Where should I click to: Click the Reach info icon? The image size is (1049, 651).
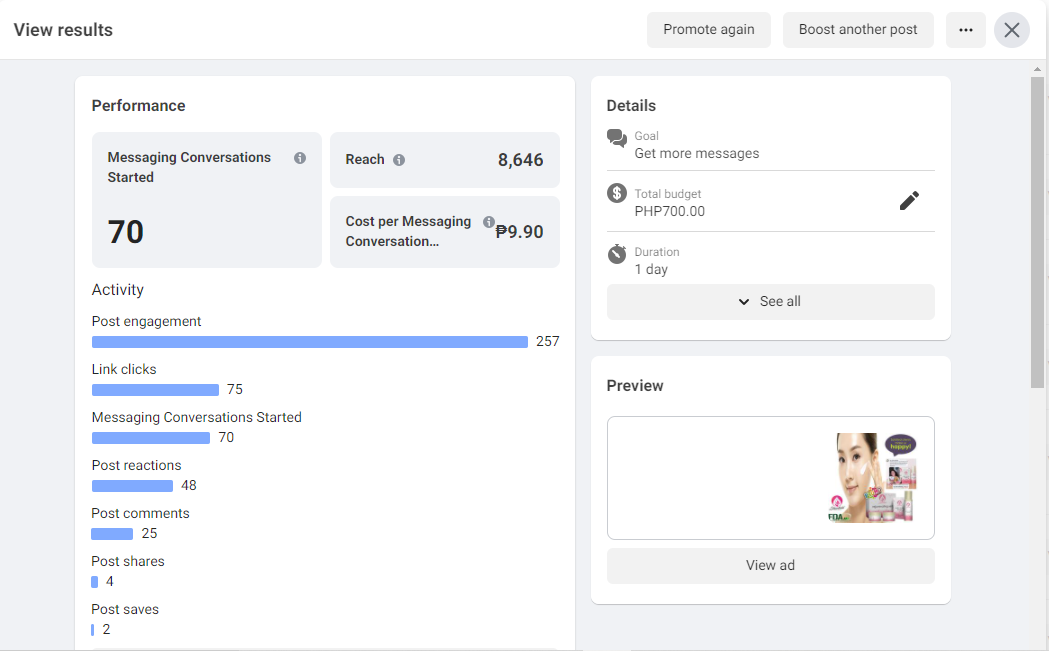[x=399, y=160]
